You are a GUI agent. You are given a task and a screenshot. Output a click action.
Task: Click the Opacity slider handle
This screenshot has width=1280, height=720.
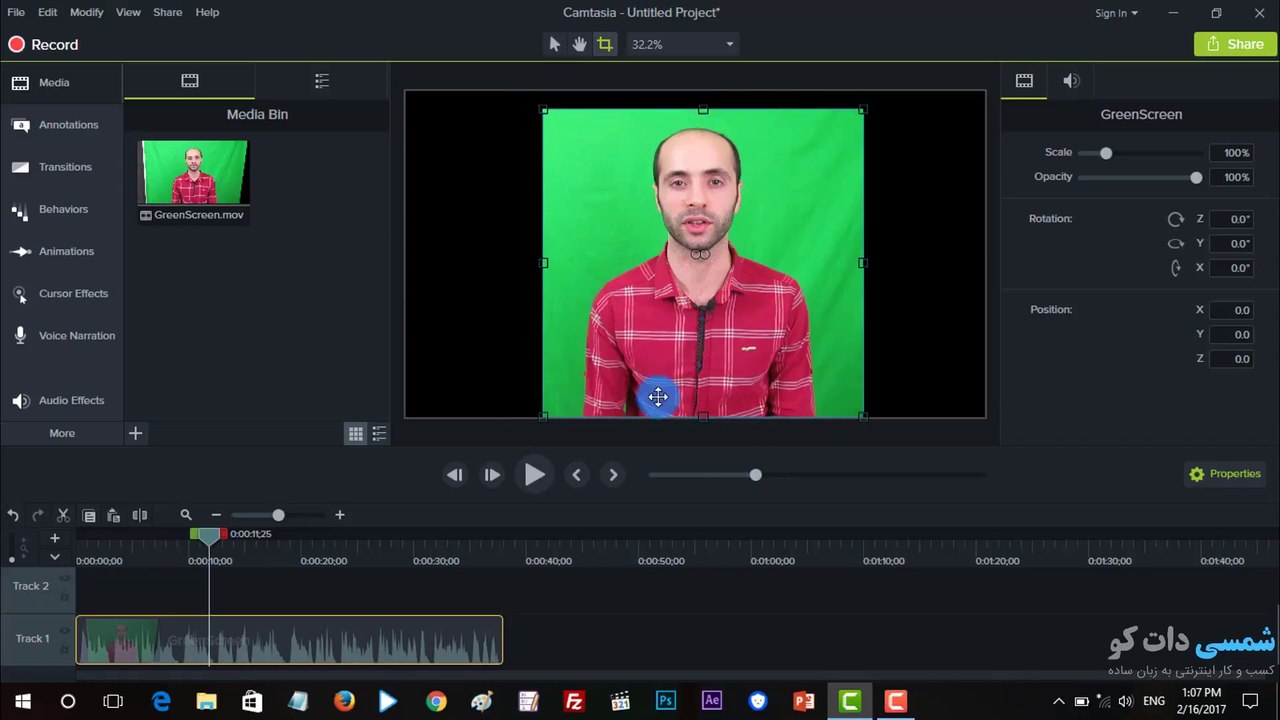(1196, 177)
